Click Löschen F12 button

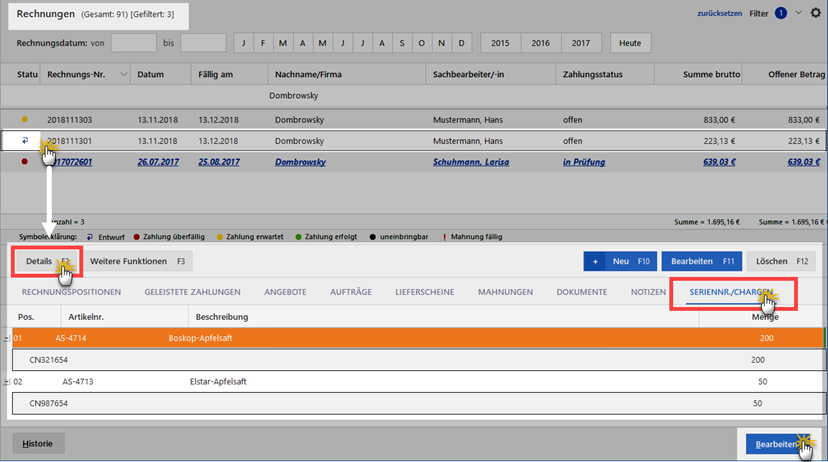point(782,261)
